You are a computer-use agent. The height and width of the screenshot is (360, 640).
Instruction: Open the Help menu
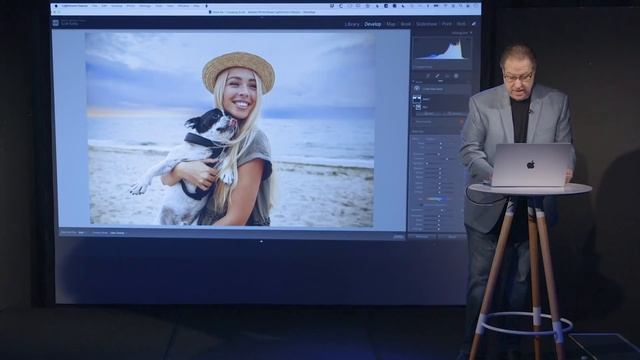pyautogui.click(x=197, y=6)
